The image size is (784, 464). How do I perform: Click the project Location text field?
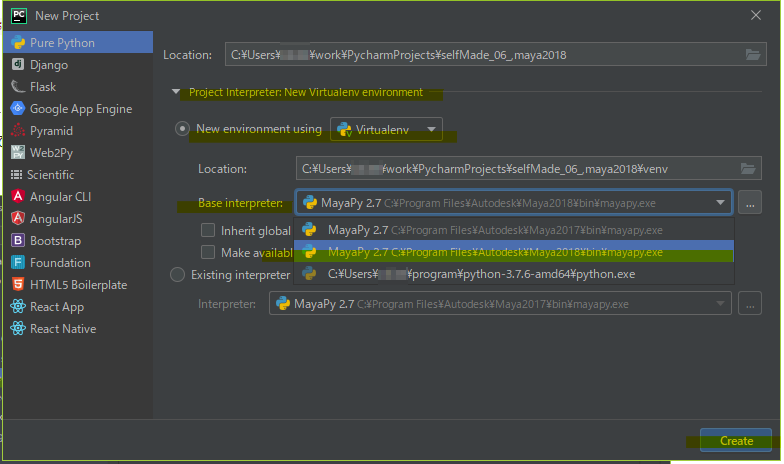pyautogui.click(x=480, y=55)
